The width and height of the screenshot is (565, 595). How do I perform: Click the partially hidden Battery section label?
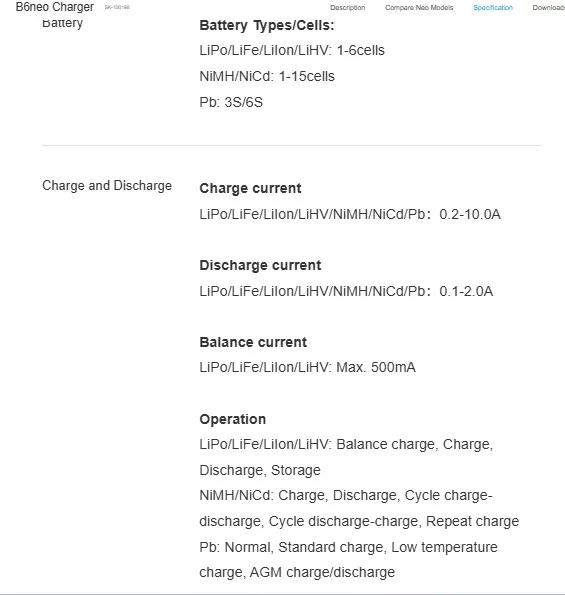pos(62,23)
